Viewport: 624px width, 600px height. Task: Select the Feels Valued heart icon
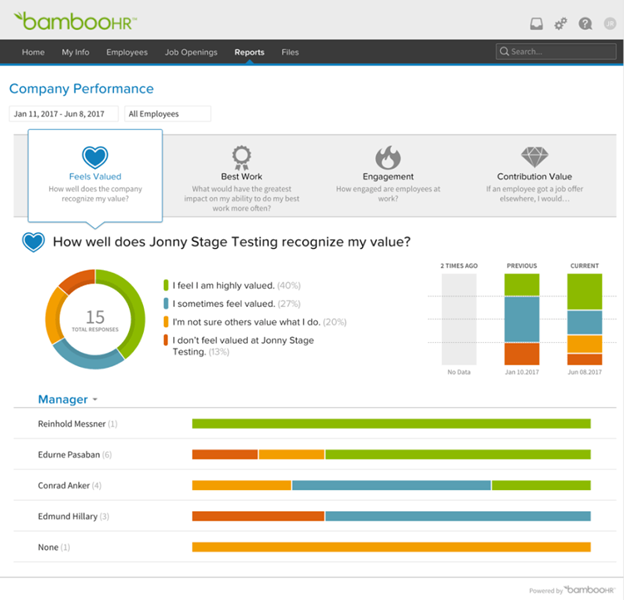point(95,157)
